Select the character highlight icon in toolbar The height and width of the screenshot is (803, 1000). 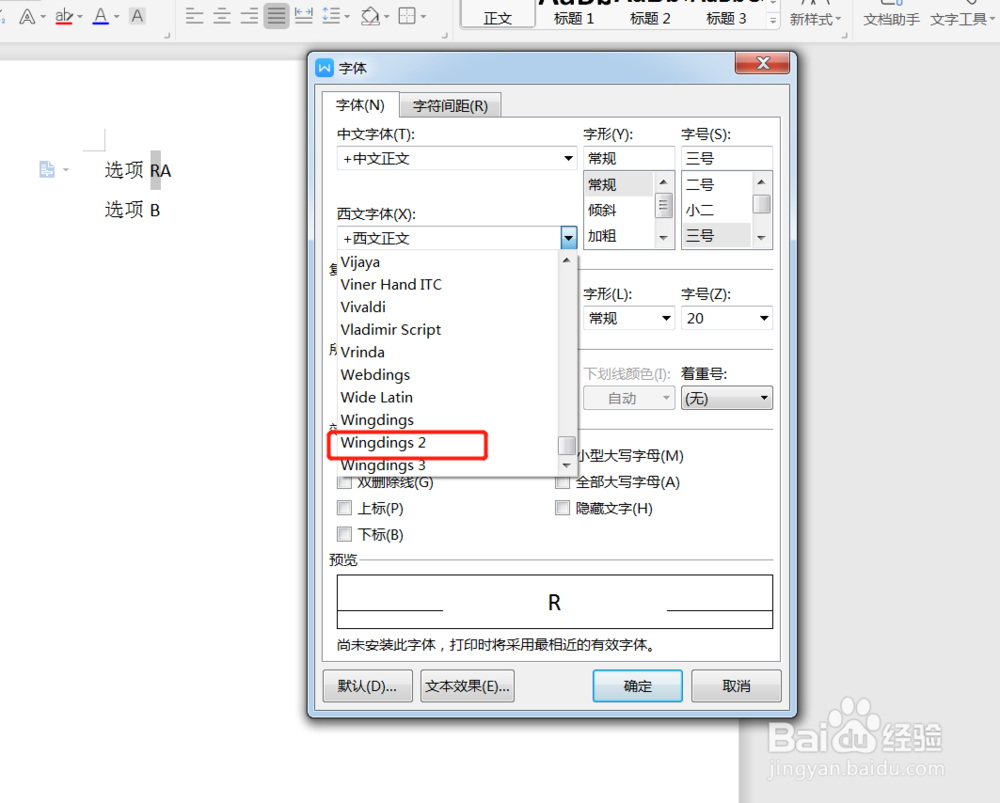click(62, 17)
